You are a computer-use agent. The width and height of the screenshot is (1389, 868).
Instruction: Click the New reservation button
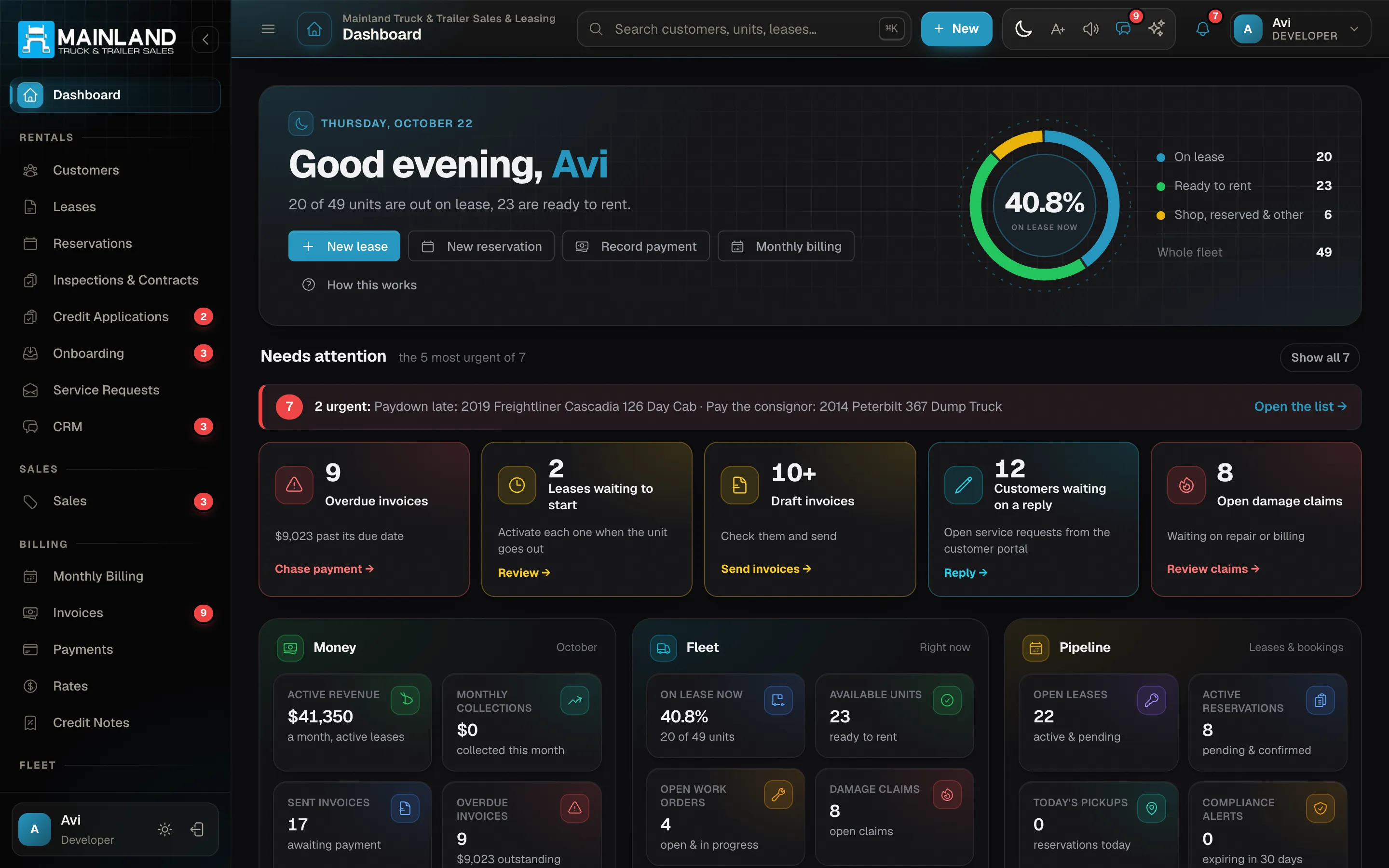(481, 246)
